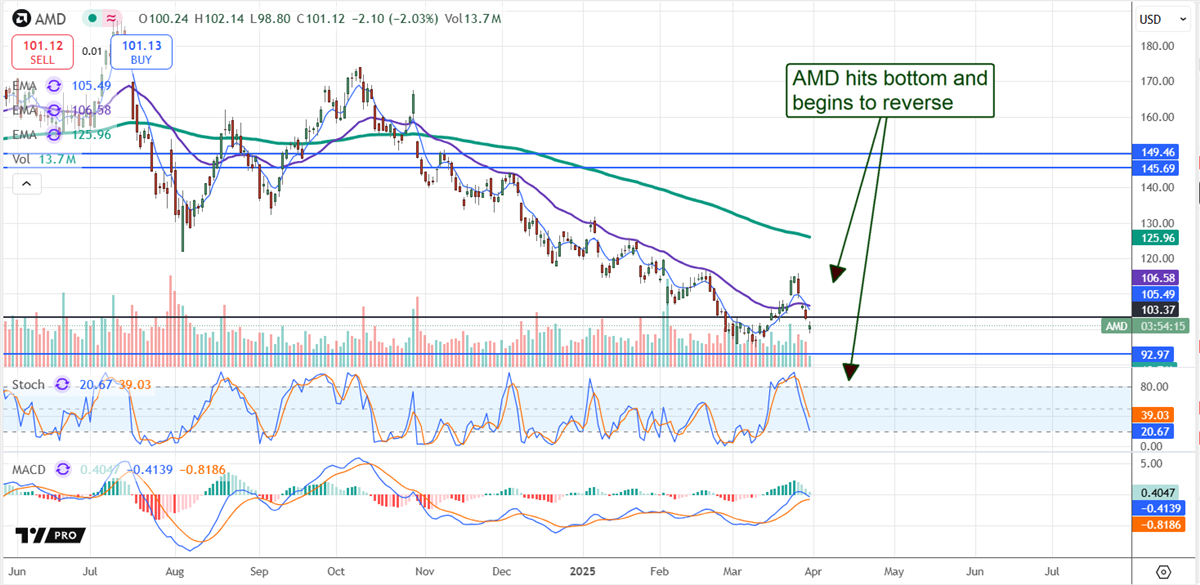Select the Stoch indicator title
Viewport: 1200px width, 585px height.
[x=28, y=383]
